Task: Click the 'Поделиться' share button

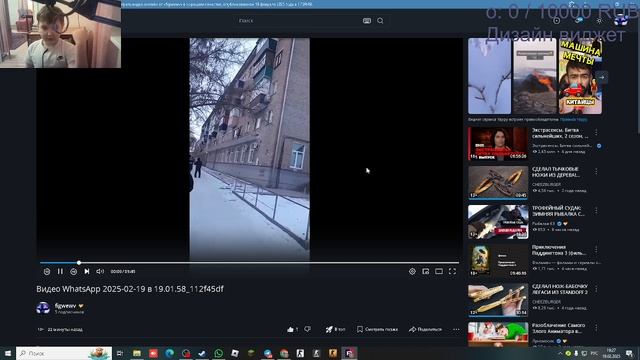Action: 425,329
